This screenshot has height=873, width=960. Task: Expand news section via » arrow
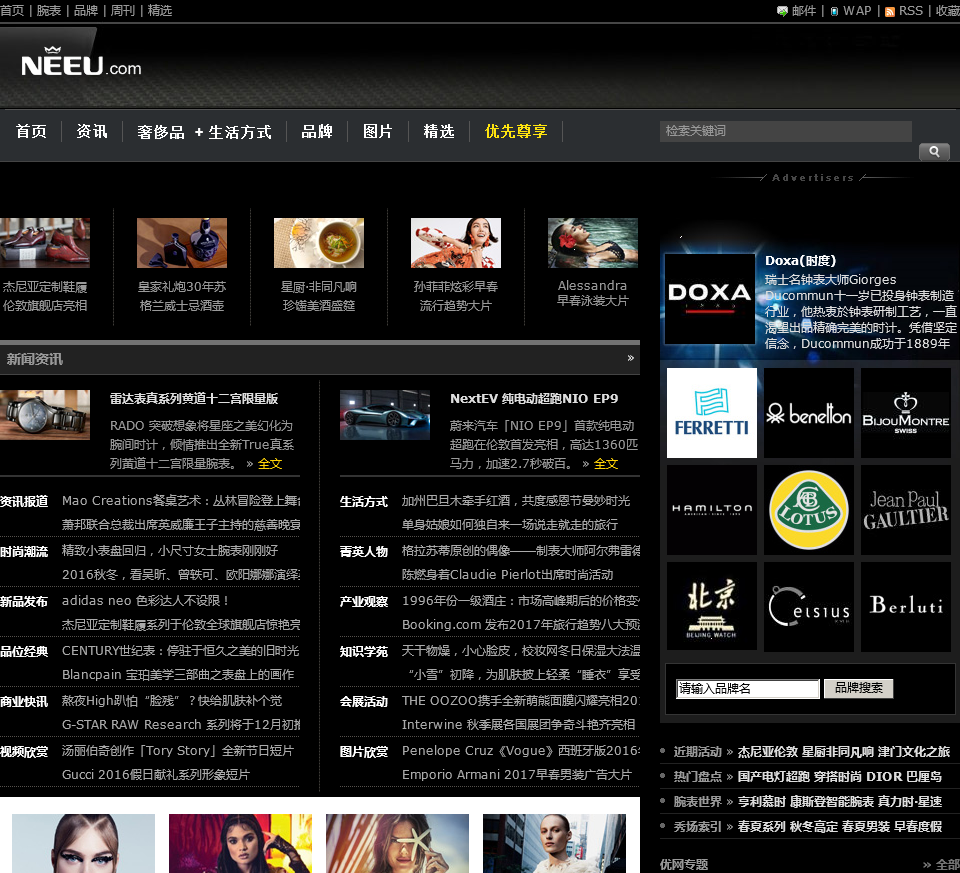pos(631,358)
